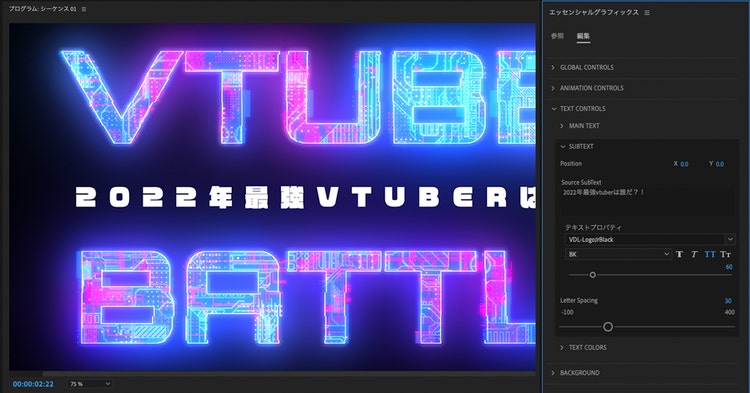This screenshot has width=750, height=393.
Task: Click the Letter Spacing slider handle
Action: pos(608,327)
